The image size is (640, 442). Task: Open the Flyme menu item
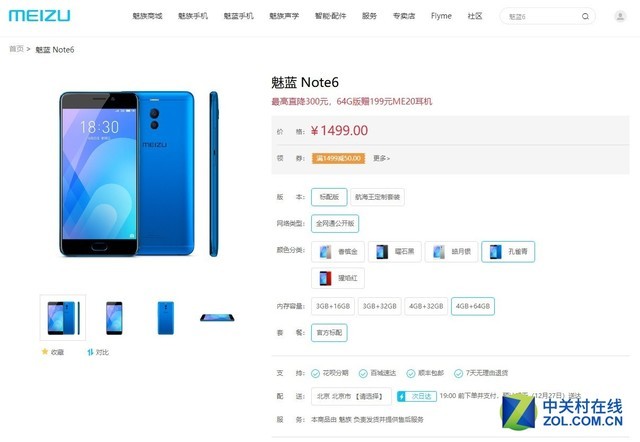point(441,16)
